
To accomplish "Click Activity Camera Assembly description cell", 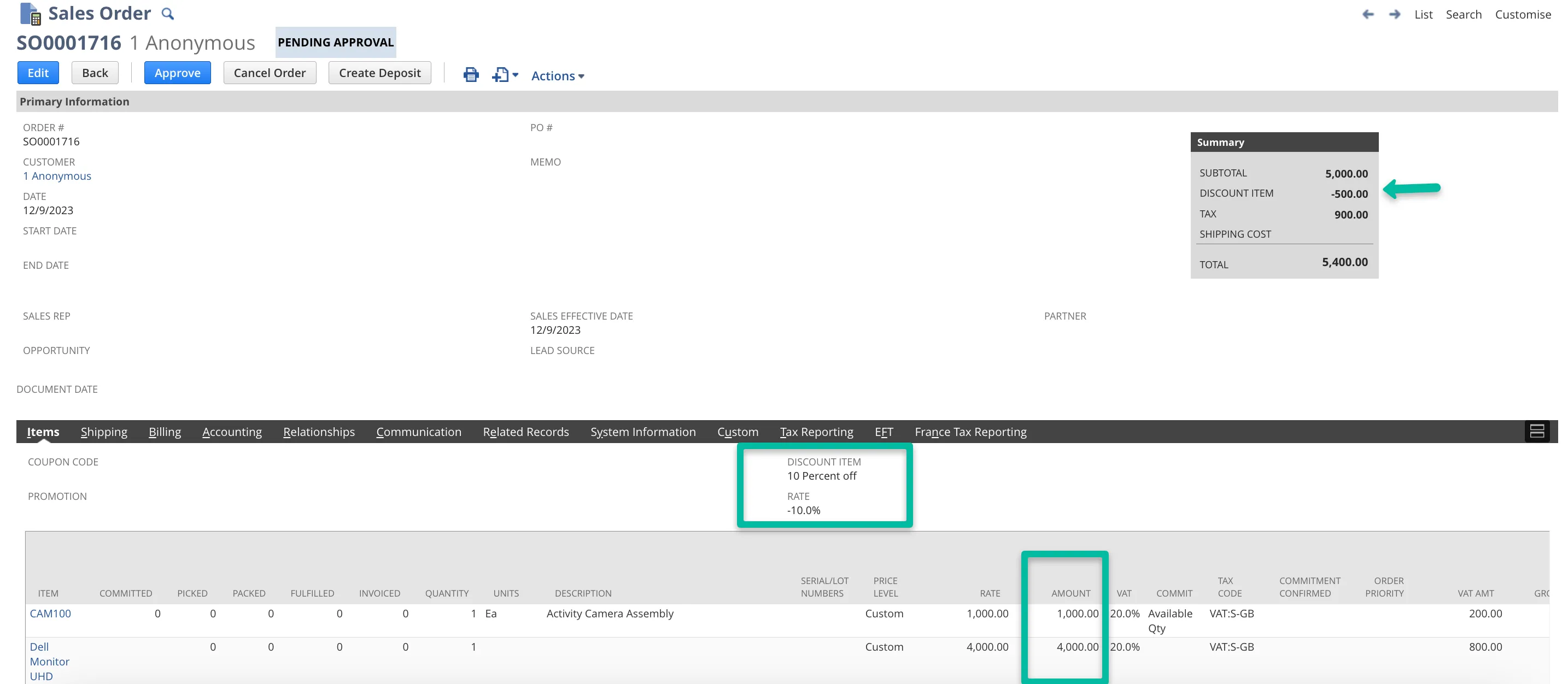I will pyautogui.click(x=610, y=614).
